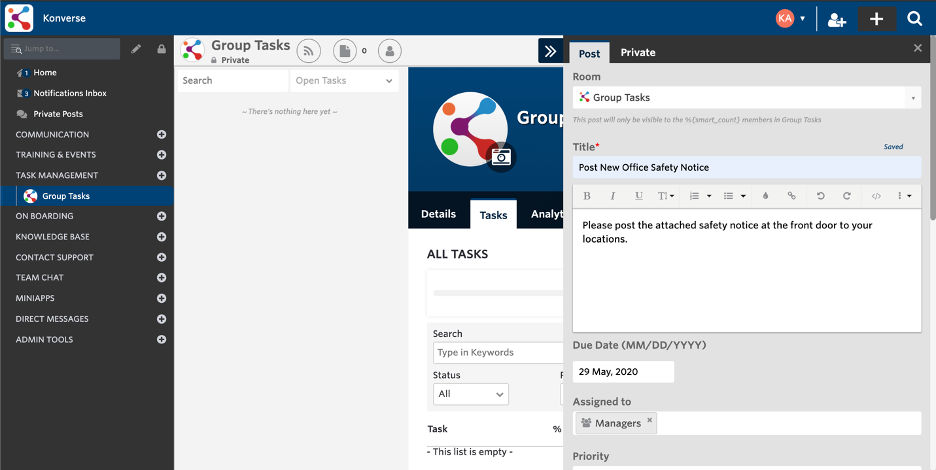Click the Due Date input field
936x470 pixels.
(623, 372)
